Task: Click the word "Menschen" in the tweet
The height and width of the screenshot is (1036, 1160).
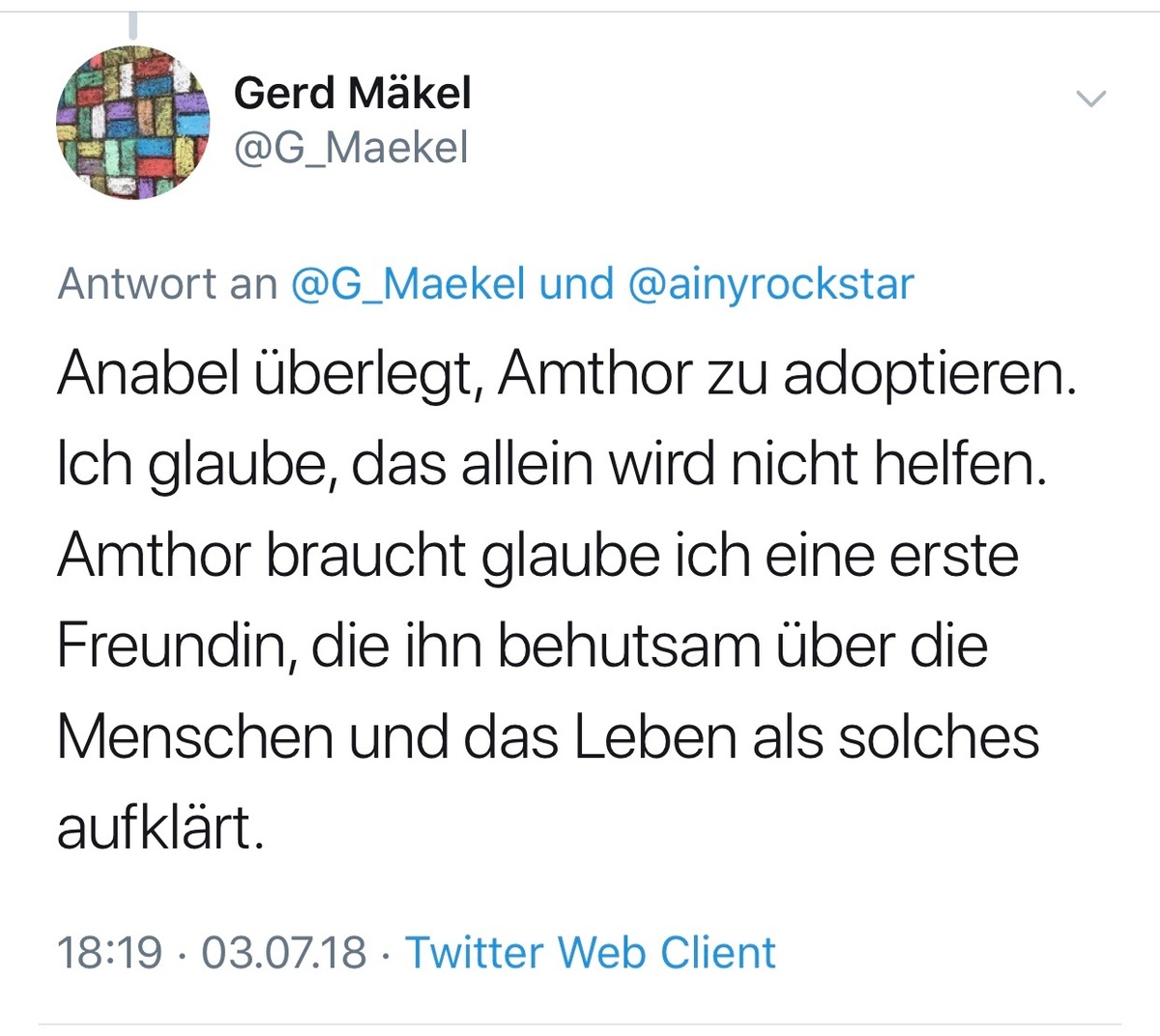Action: (193, 738)
